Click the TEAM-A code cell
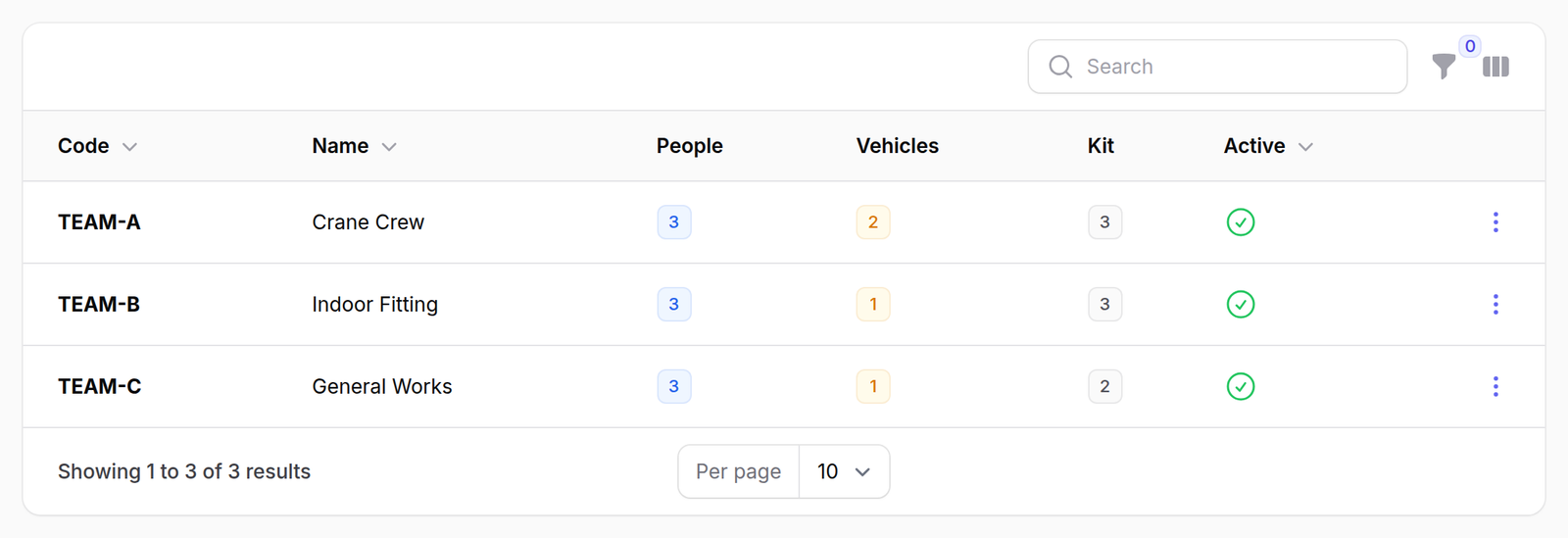 pos(99,222)
